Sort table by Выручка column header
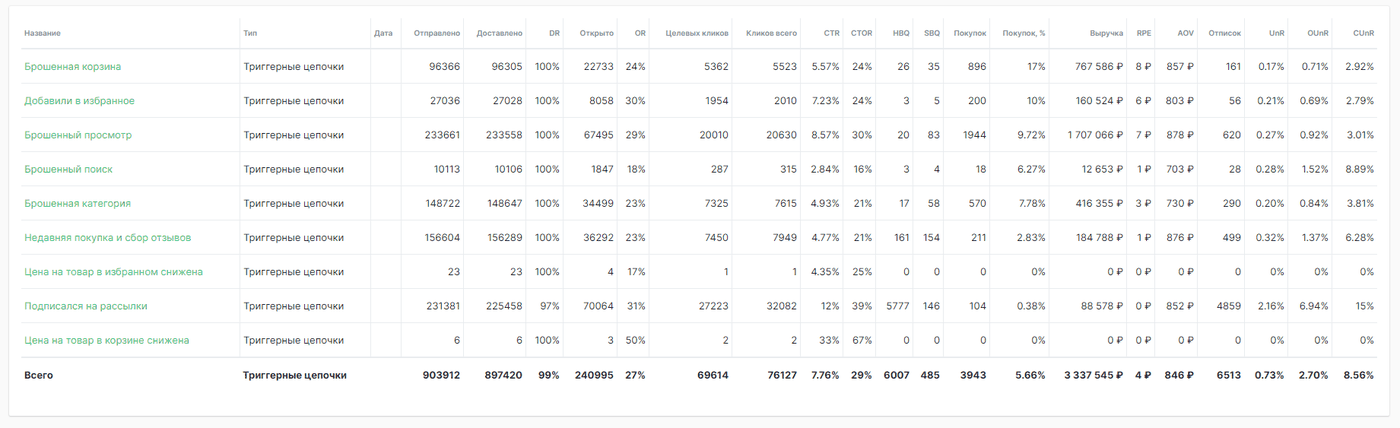Screen dimensions: 1400x428 tap(1106, 33)
